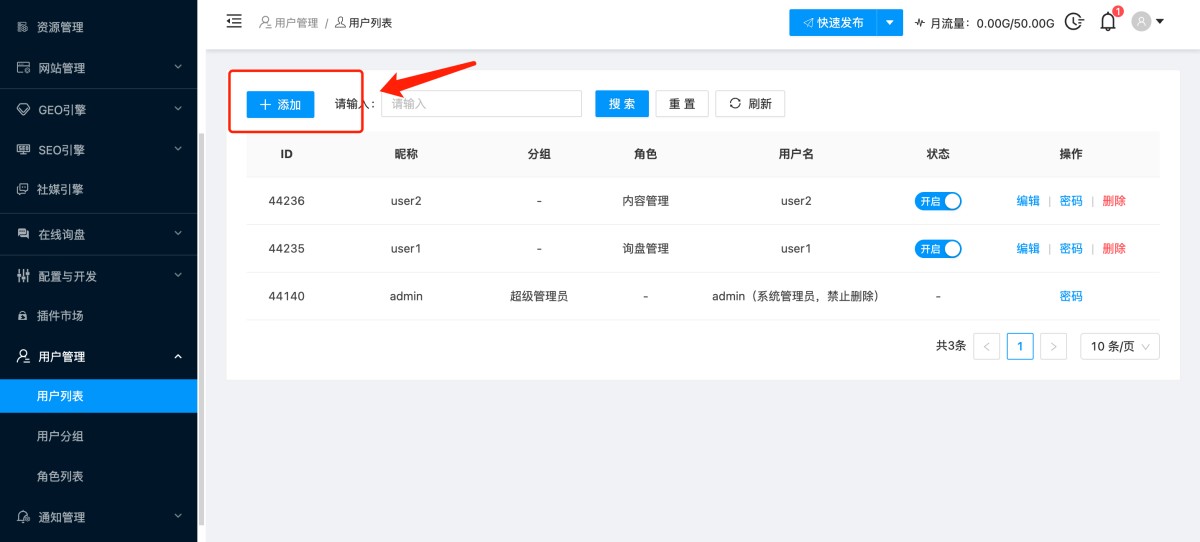
Task: Click the 添加 button
Action: coord(280,104)
